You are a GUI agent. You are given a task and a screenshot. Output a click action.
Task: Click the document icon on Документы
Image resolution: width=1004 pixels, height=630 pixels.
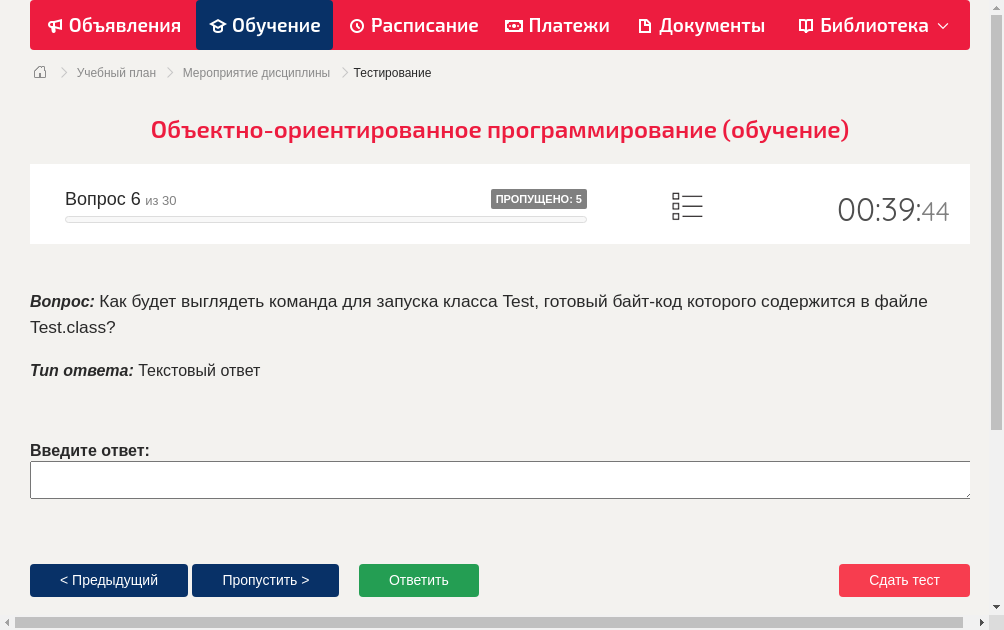[643, 25]
